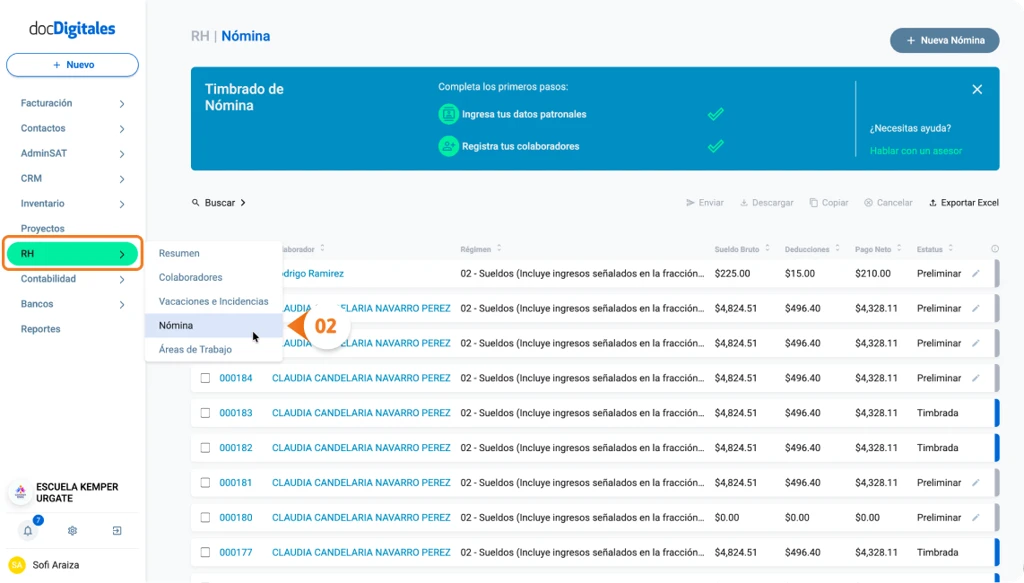Viewport: 1024px width, 583px height.
Task: Click the Nuevo button in sidebar
Action: [72, 65]
